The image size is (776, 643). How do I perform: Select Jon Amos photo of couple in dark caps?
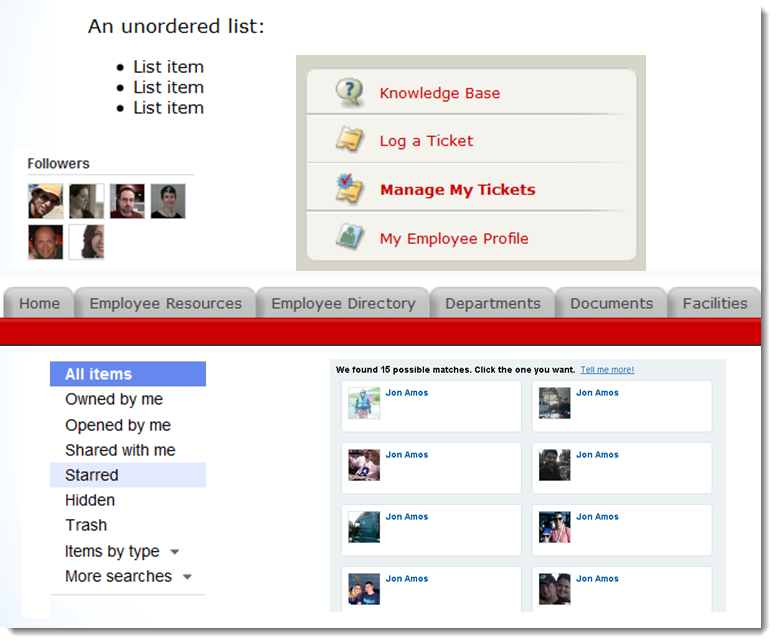[554, 589]
